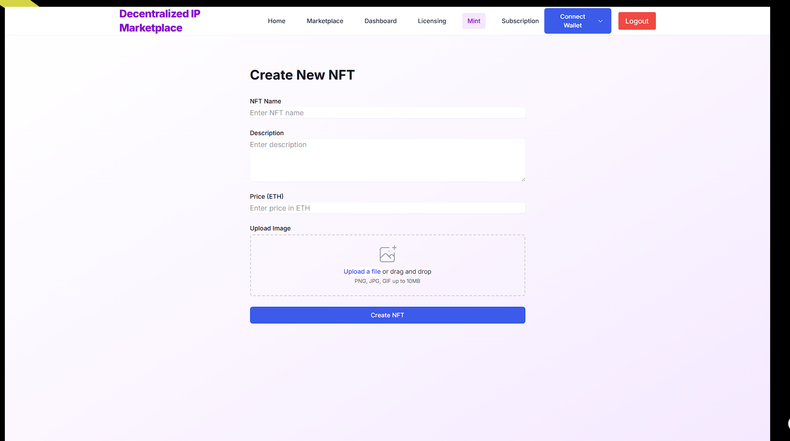790x441 pixels.
Task: Submit with the Create NFT button
Action: [387, 315]
